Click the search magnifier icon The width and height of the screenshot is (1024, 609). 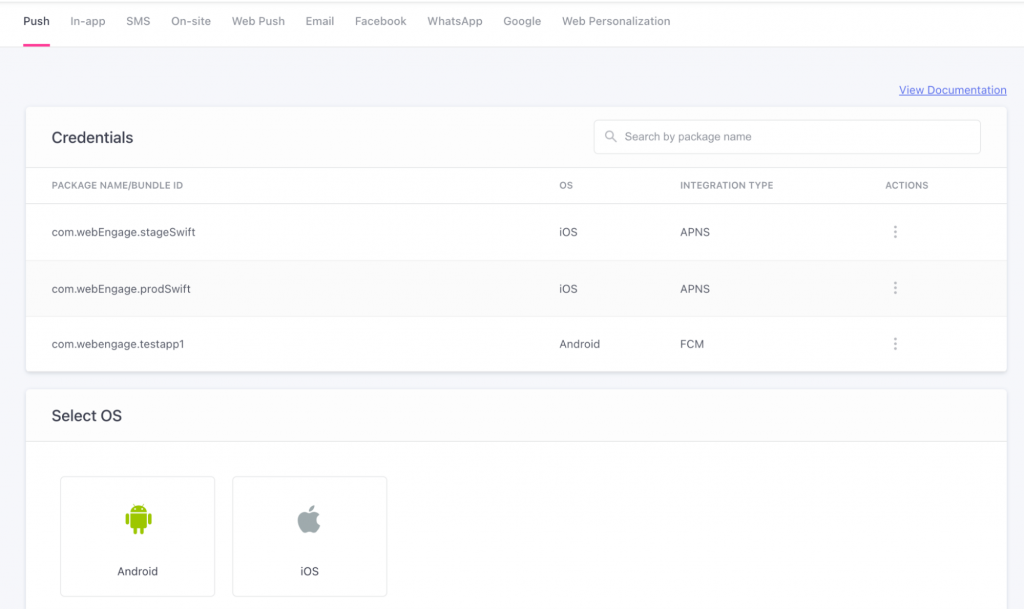pyautogui.click(x=610, y=137)
